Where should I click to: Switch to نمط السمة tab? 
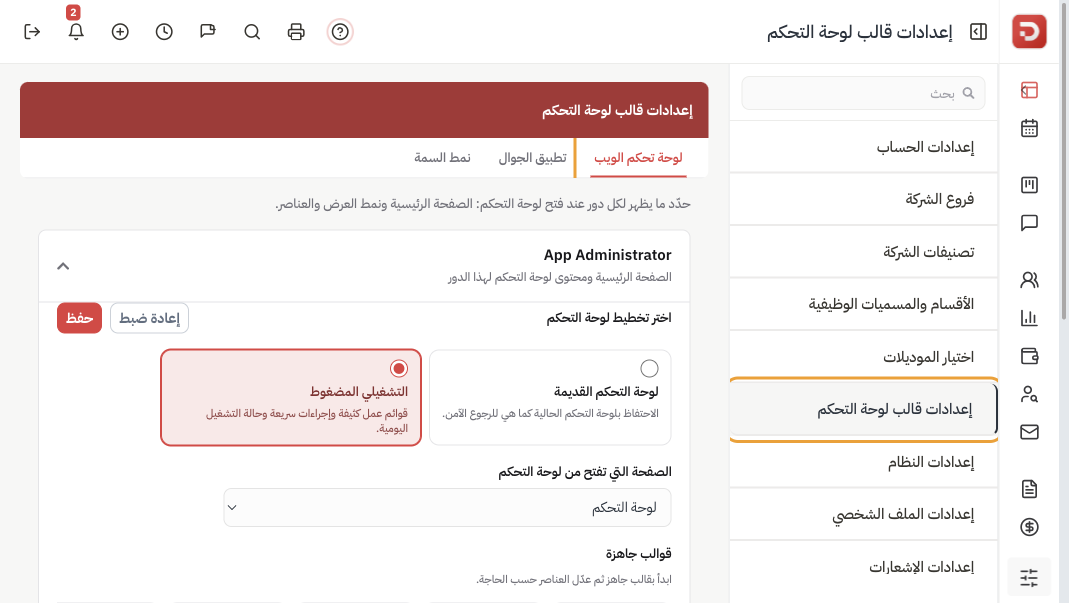point(442,158)
